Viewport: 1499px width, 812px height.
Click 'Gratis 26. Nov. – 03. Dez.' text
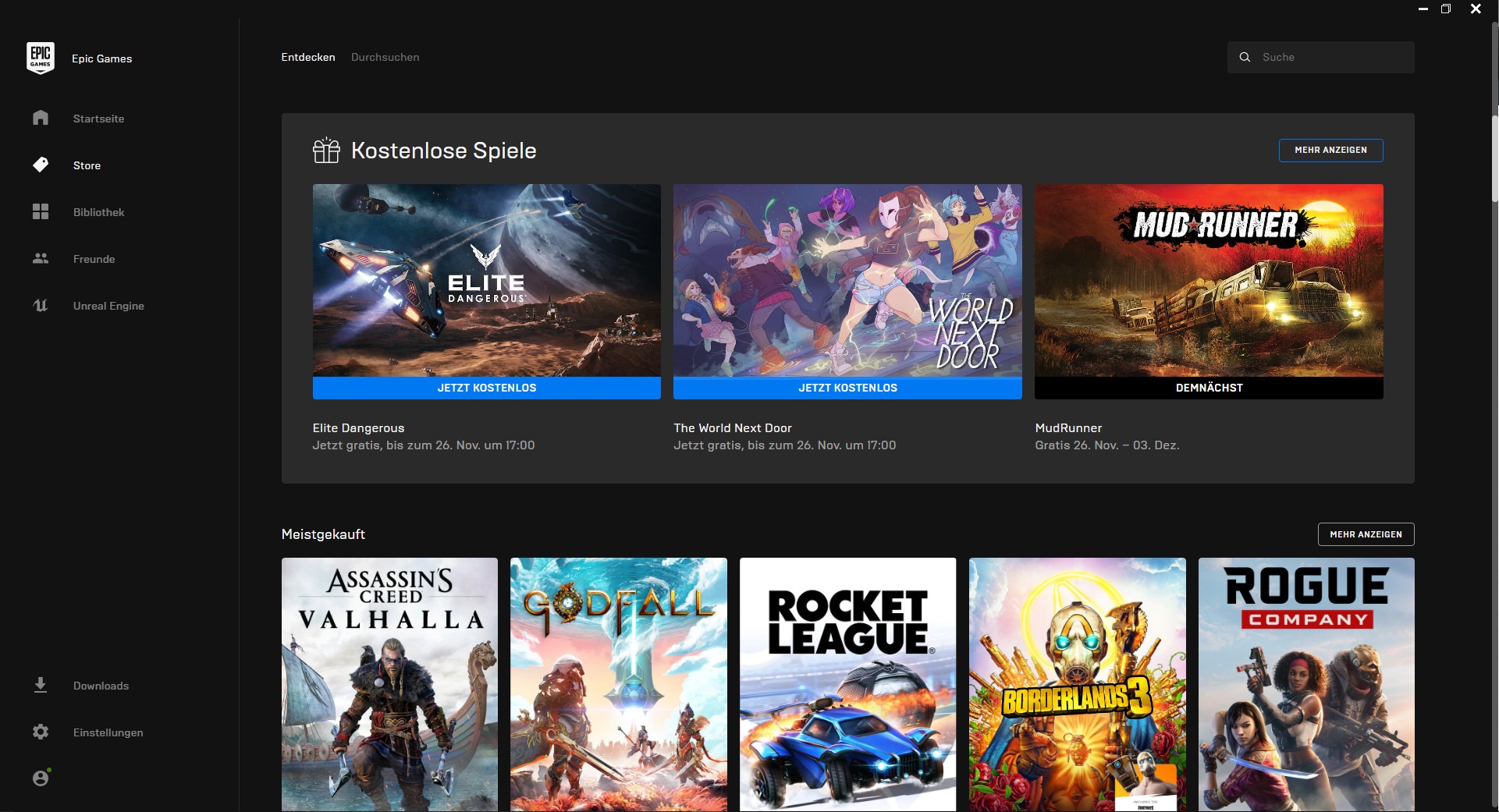coord(1106,445)
